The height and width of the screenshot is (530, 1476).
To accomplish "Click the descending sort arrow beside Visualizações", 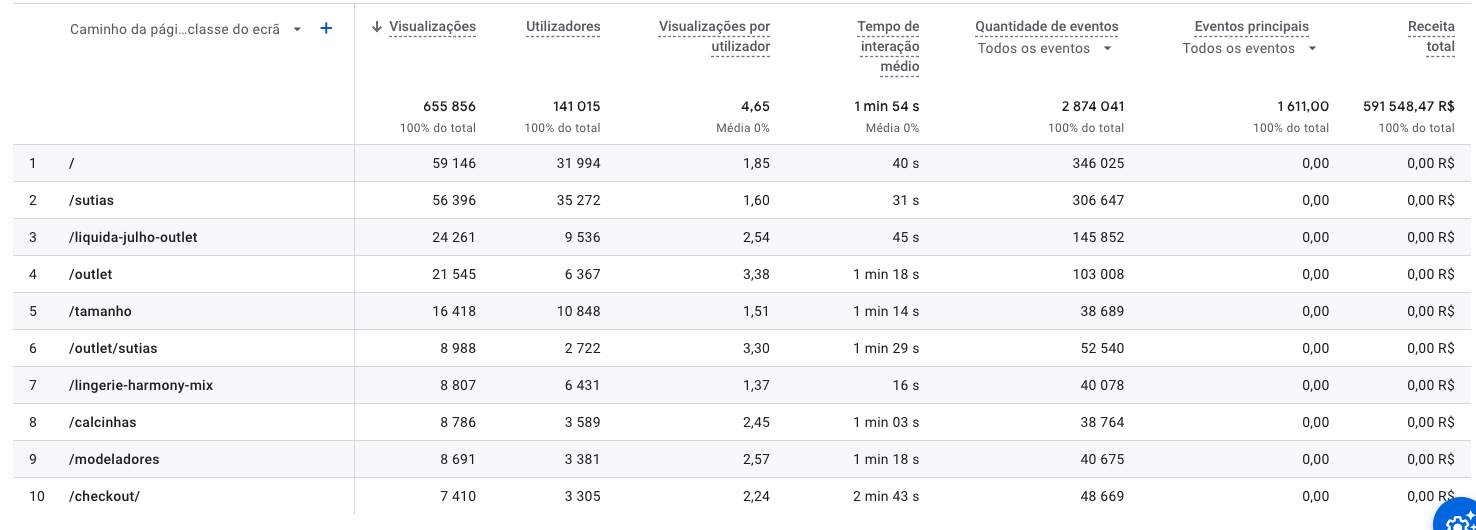I will tap(377, 27).
